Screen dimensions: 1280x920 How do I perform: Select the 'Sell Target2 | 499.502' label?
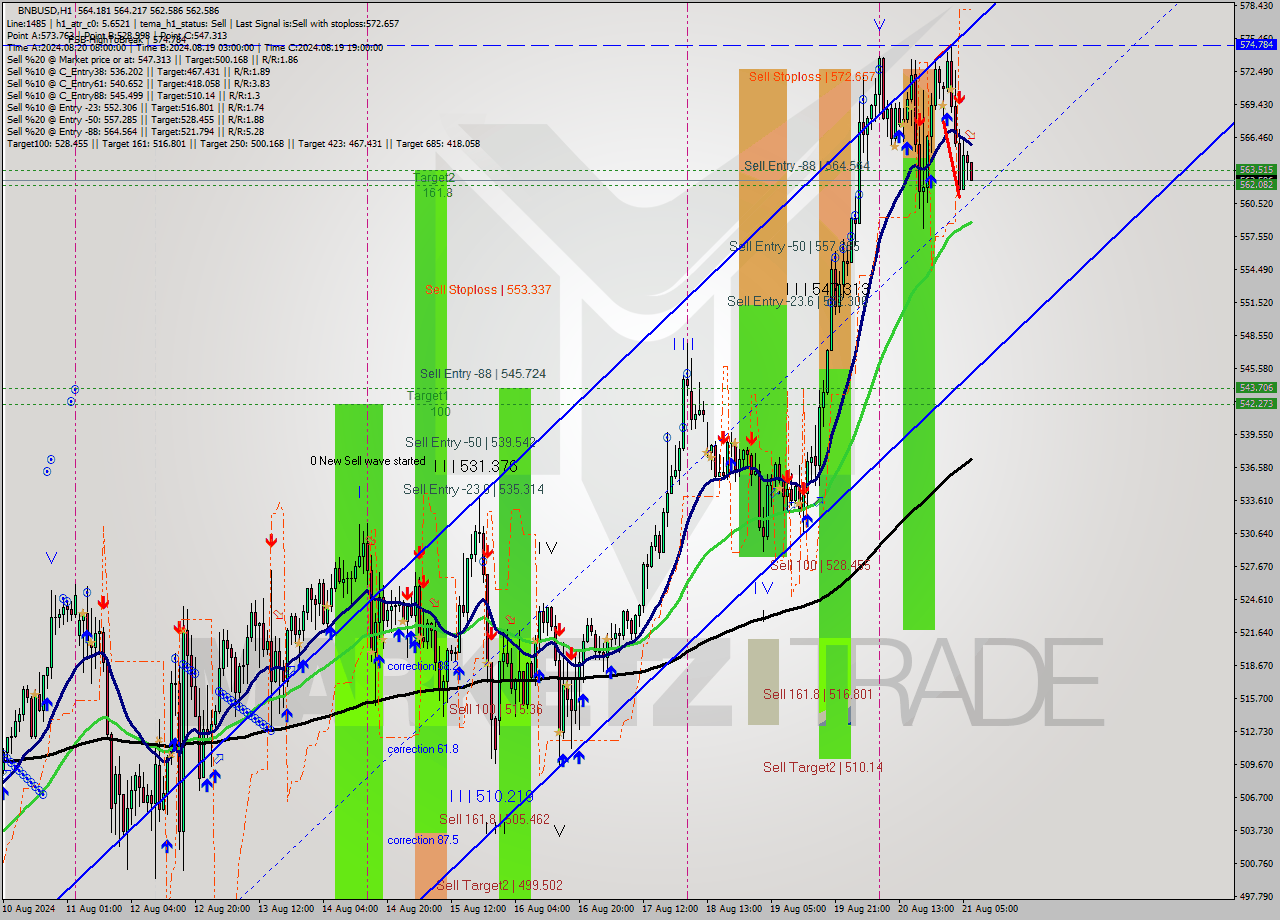click(499, 885)
